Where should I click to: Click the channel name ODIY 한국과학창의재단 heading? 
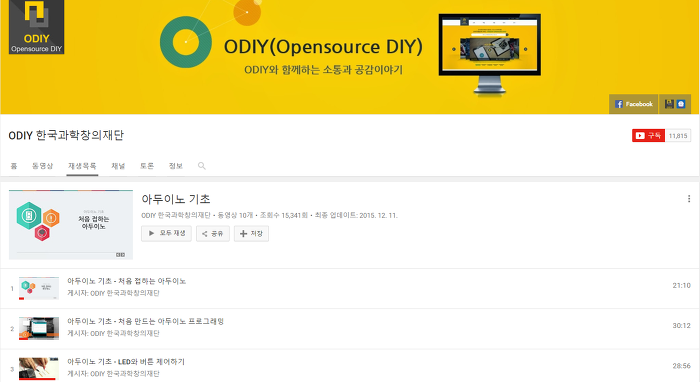[x=66, y=135]
